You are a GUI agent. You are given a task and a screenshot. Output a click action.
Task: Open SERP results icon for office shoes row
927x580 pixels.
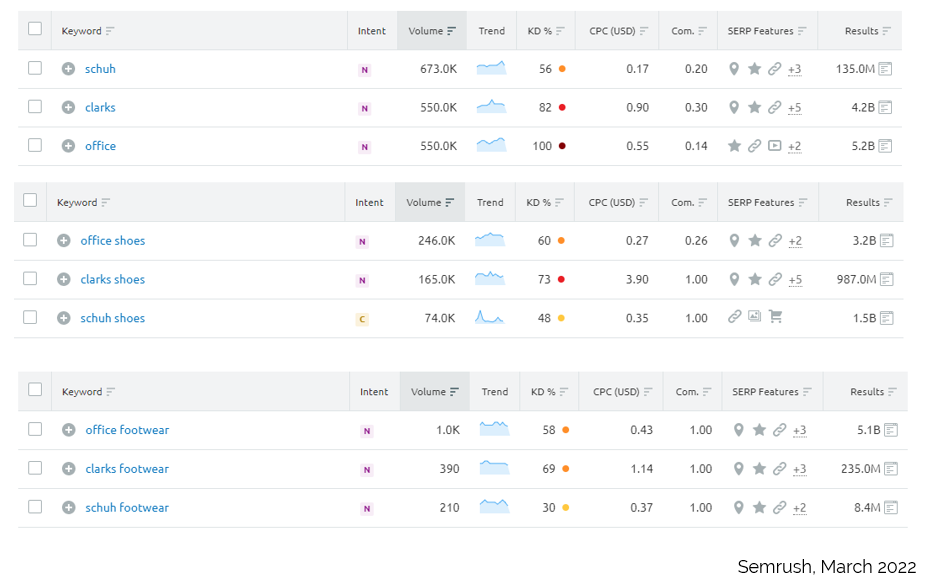click(x=886, y=241)
